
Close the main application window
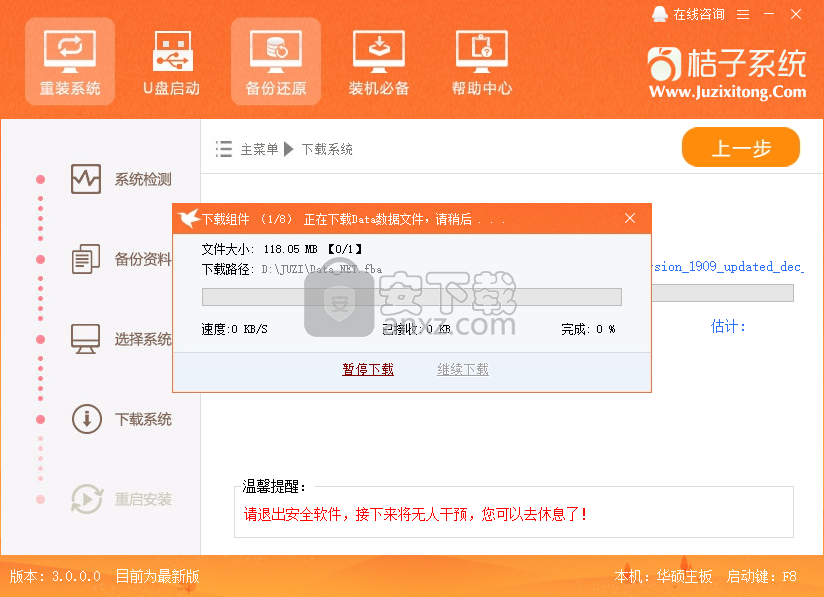point(796,14)
